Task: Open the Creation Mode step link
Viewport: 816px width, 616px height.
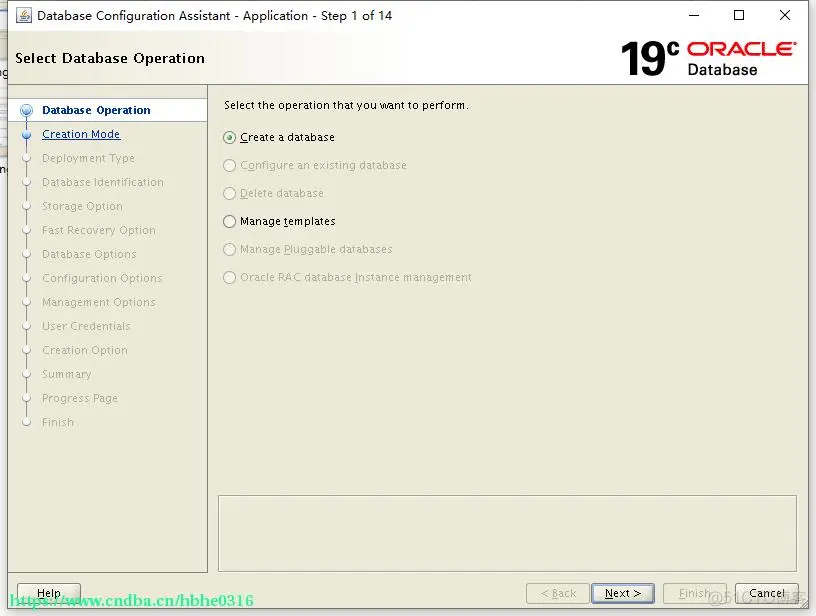Action: (x=81, y=134)
